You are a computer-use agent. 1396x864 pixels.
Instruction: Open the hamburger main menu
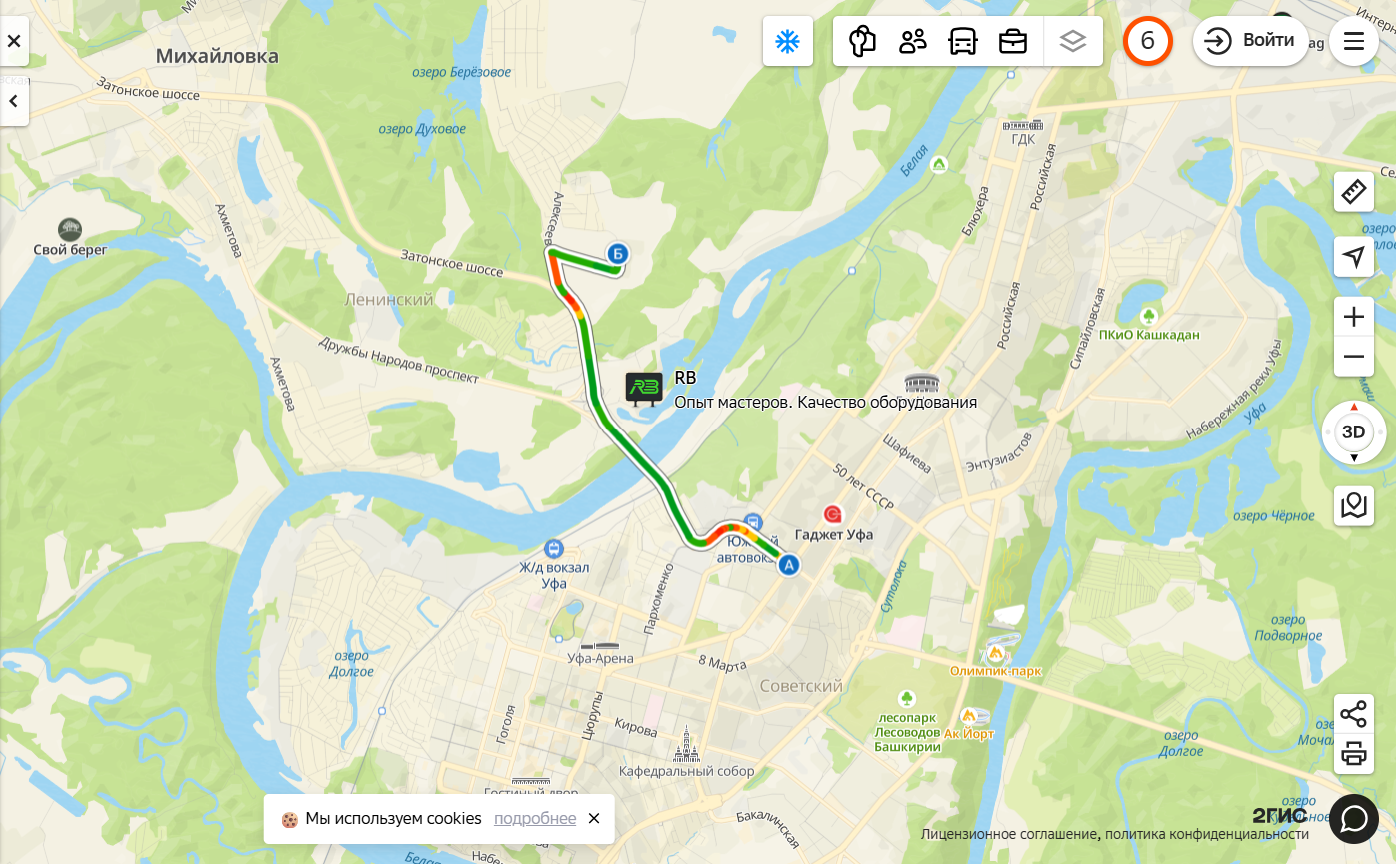1354,41
